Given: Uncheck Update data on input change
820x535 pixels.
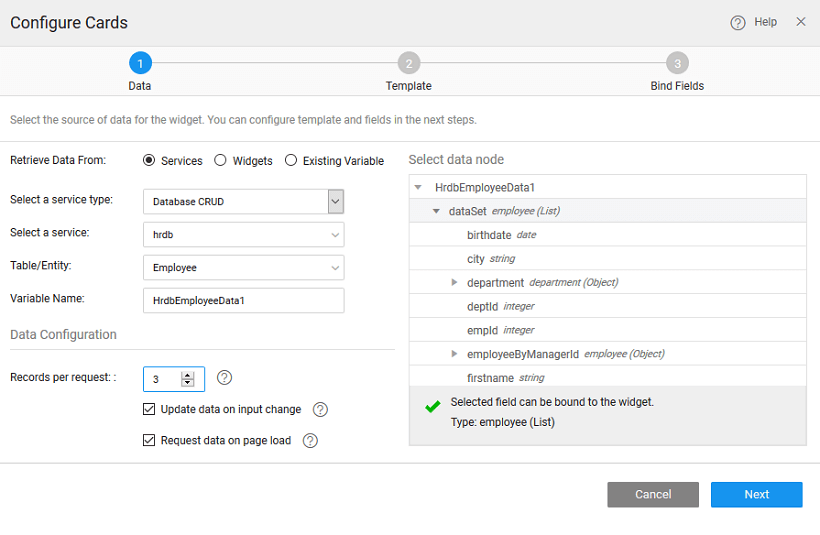Looking at the screenshot, I should point(149,409).
